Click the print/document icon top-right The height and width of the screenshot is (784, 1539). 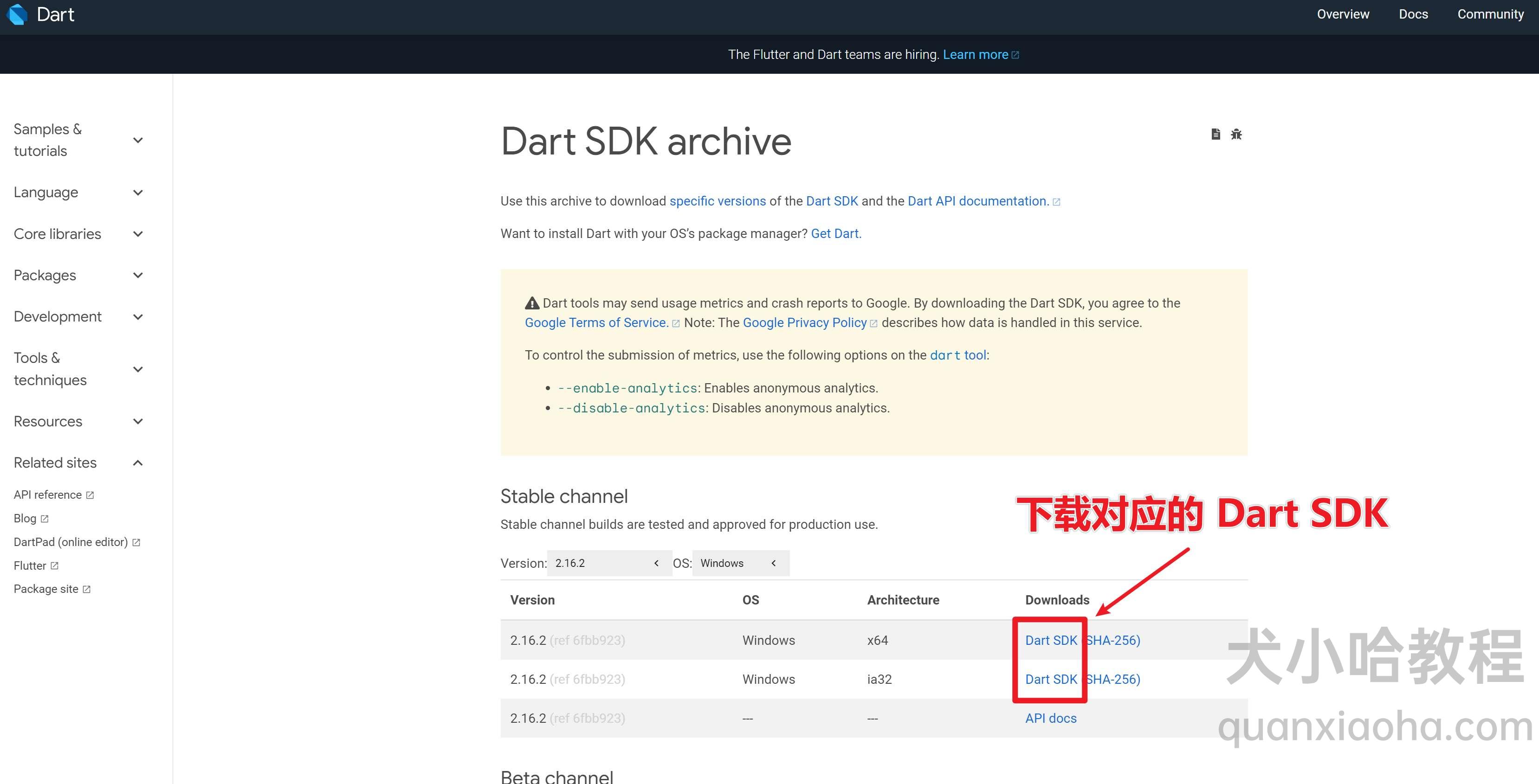click(x=1215, y=134)
